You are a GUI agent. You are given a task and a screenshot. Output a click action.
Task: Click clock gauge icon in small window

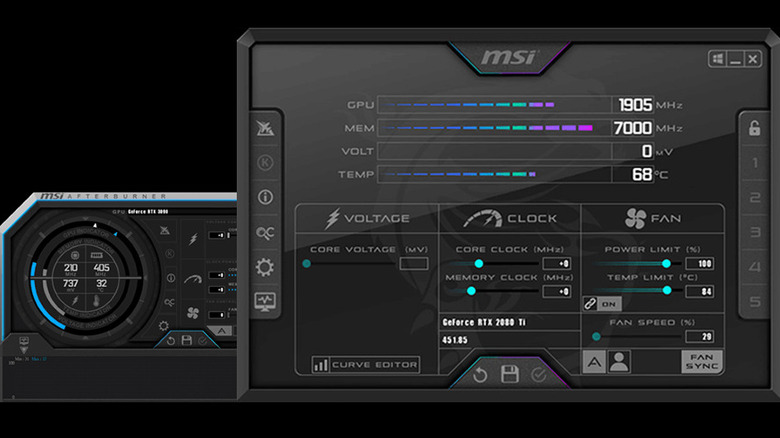click(193, 279)
